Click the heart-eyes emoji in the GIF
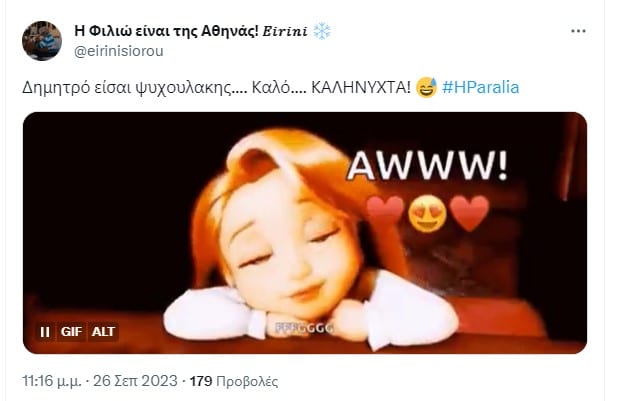This screenshot has width=625, height=401. coord(427,214)
